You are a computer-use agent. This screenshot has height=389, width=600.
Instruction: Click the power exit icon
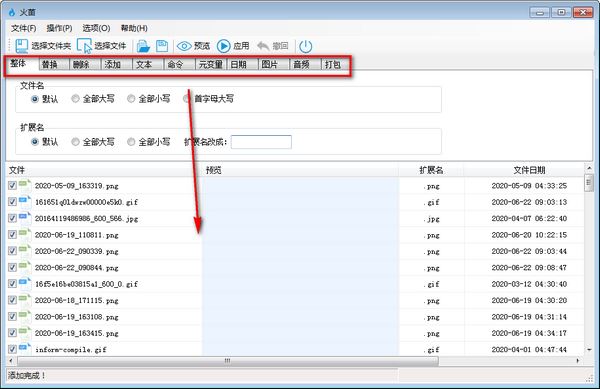coord(305,47)
